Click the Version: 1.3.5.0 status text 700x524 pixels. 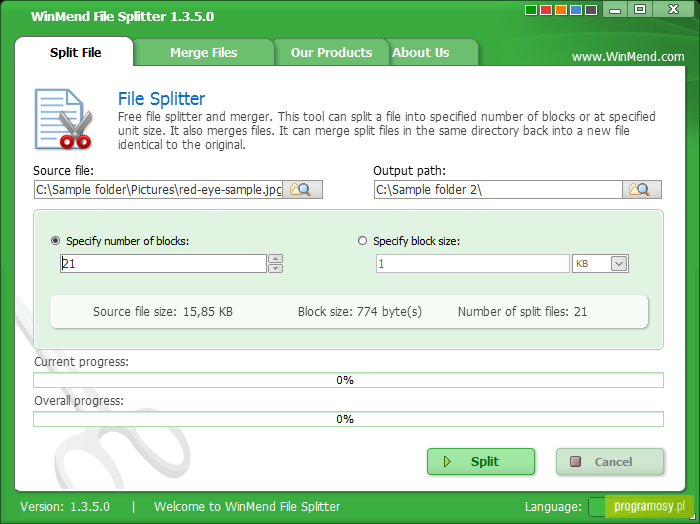tap(65, 507)
